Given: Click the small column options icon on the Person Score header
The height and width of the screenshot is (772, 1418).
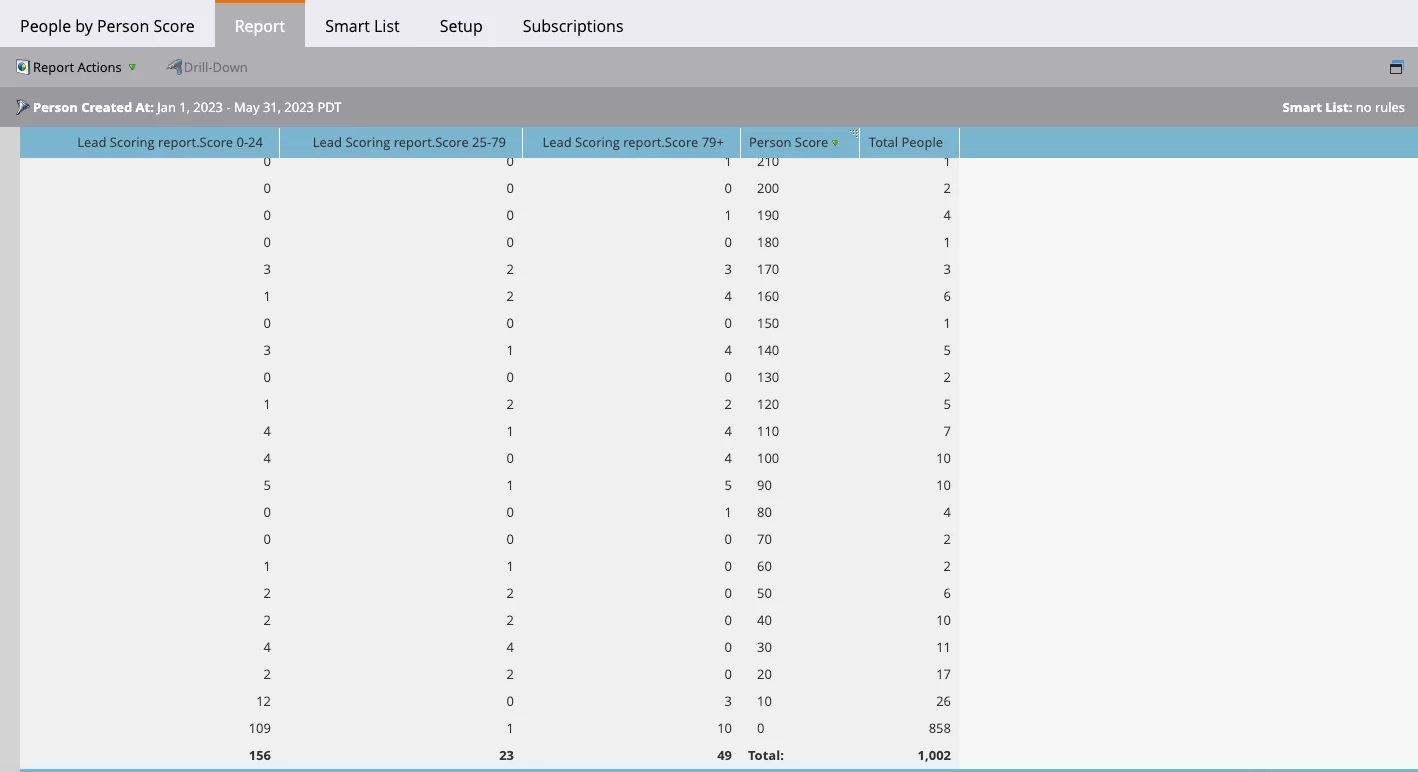Looking at the screenshot, I should click(x=854, y=133).
